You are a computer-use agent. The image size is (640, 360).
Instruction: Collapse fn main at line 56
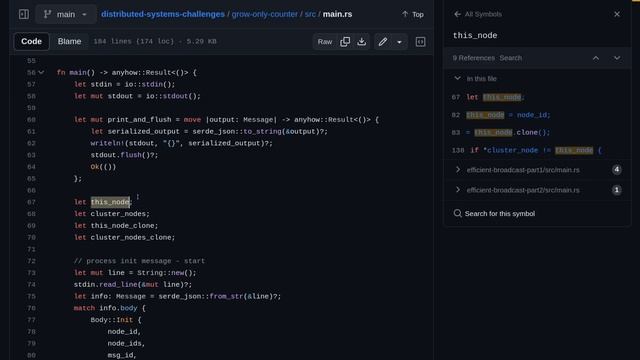tap(41, 73)
